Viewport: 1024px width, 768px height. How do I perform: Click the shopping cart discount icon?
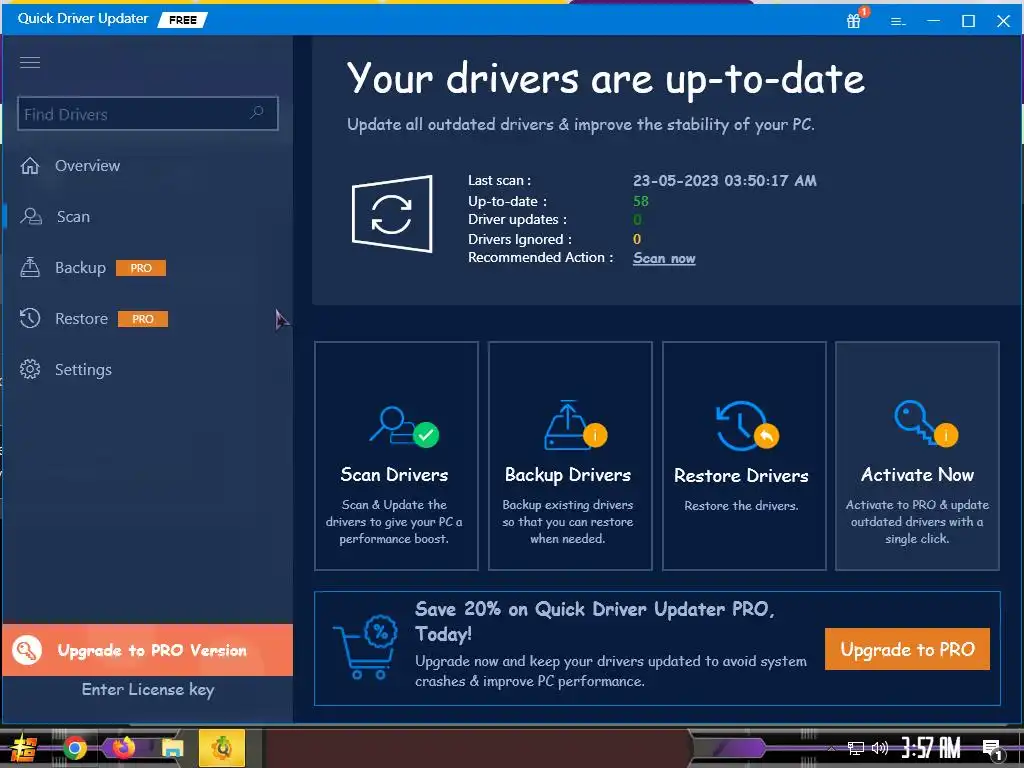(x=365, y=647)
